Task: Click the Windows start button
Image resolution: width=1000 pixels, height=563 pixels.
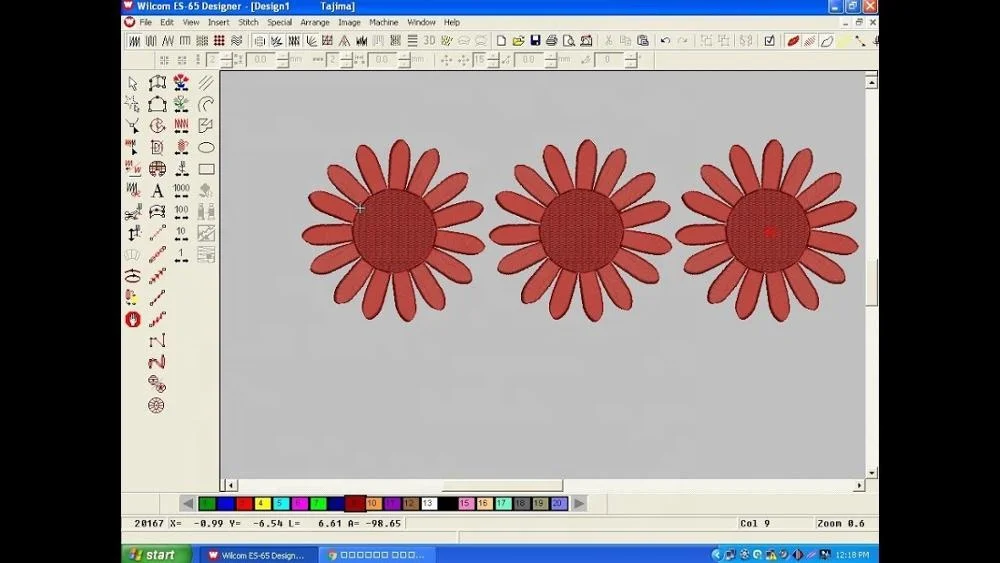Action: click(157, 555)
